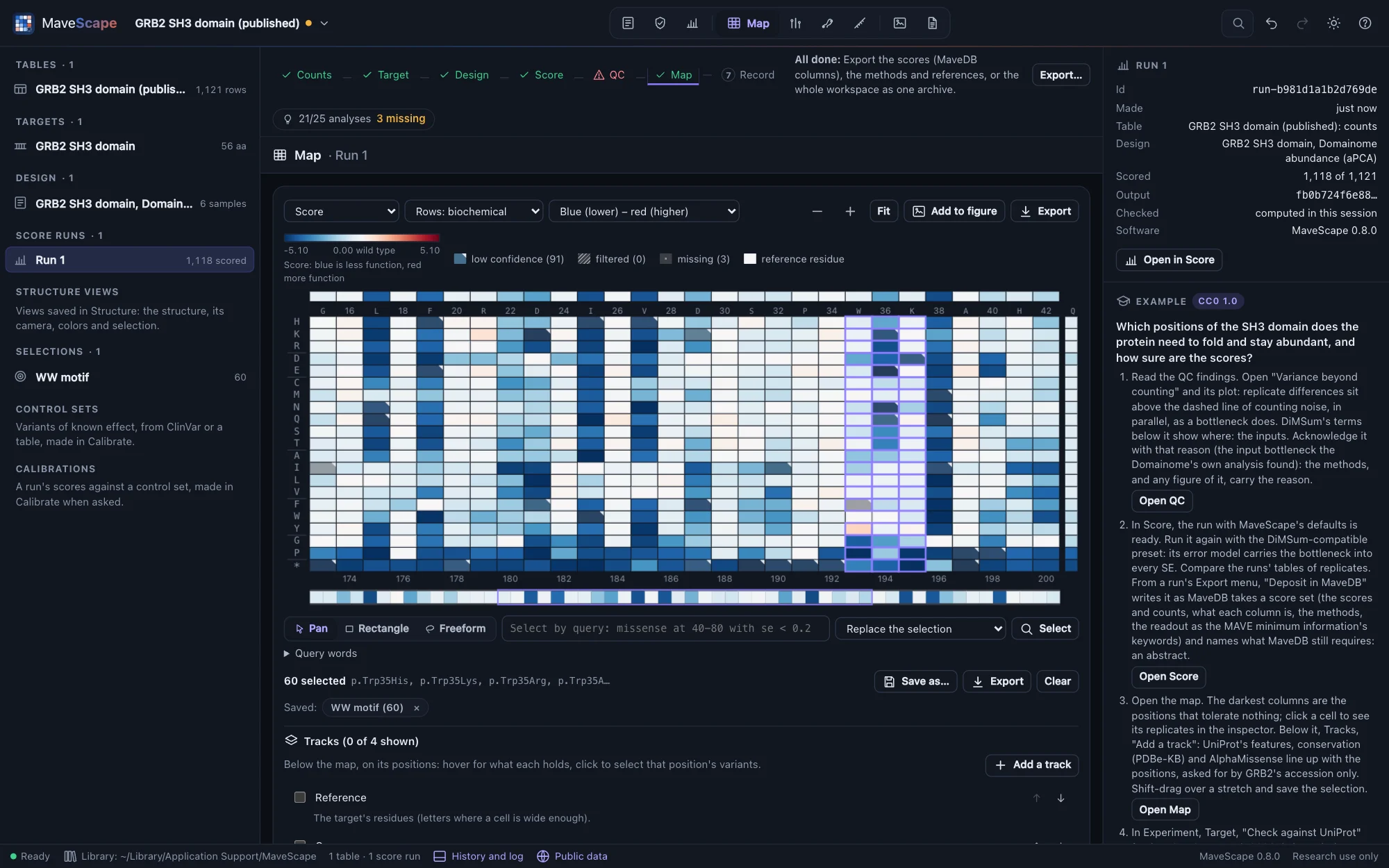Click the position overview strip below the heatmap
Screen dimensions: 1389x868
684,598
